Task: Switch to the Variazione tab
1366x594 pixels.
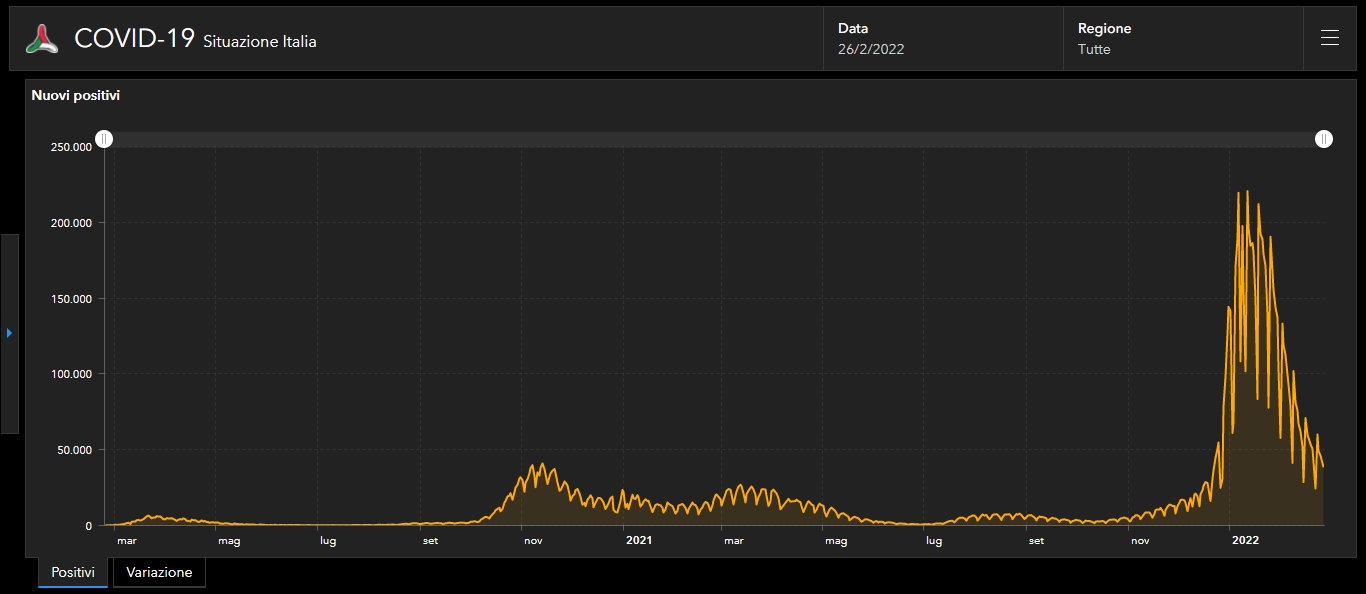Action: (159, 573)
